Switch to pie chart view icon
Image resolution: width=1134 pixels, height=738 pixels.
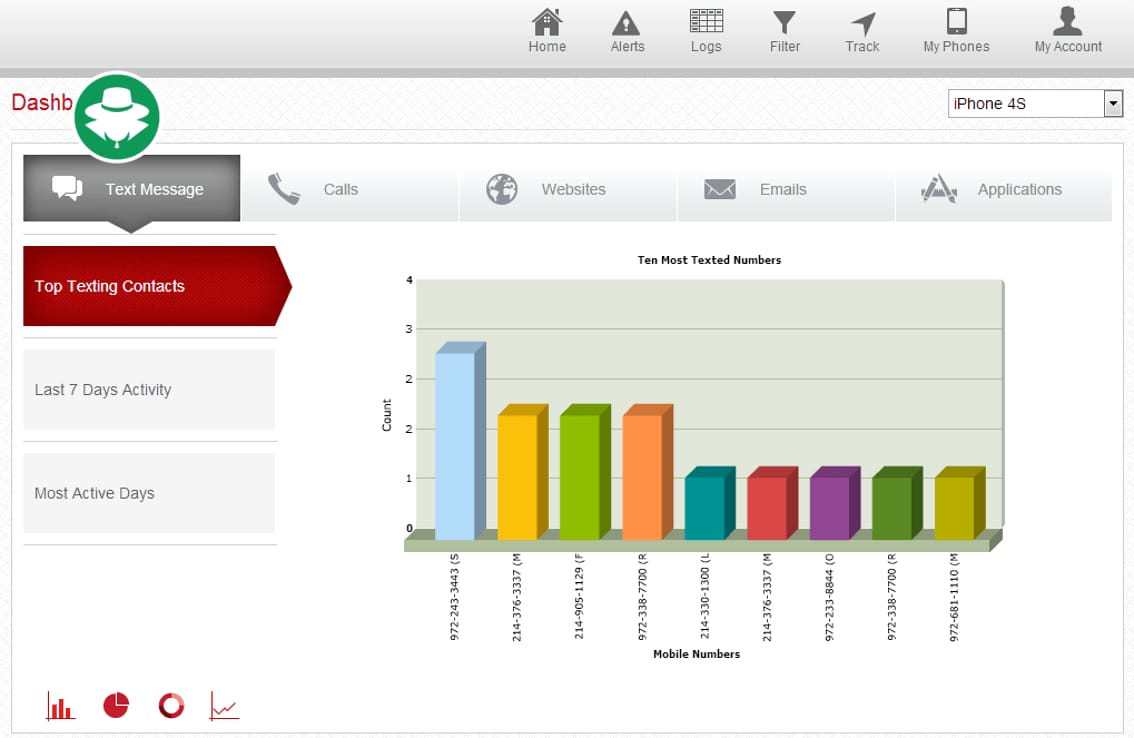pos(116,706)
